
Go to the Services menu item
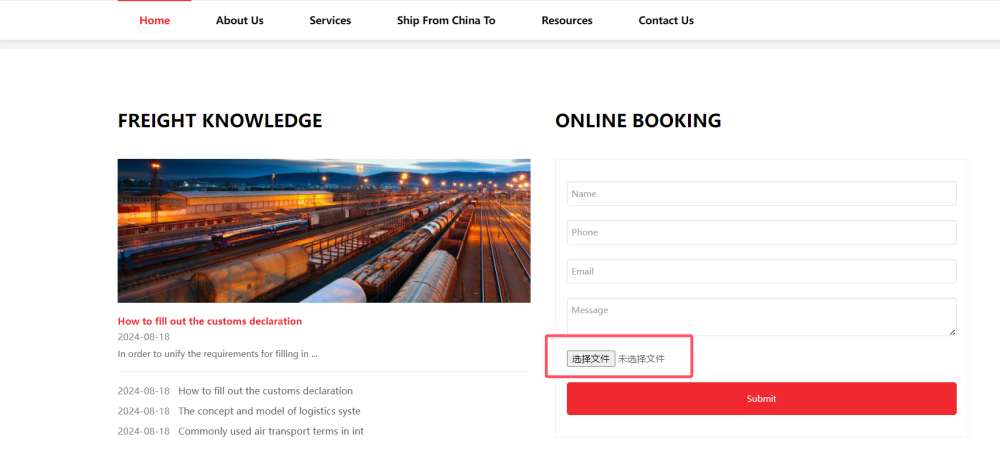[330, 20]
